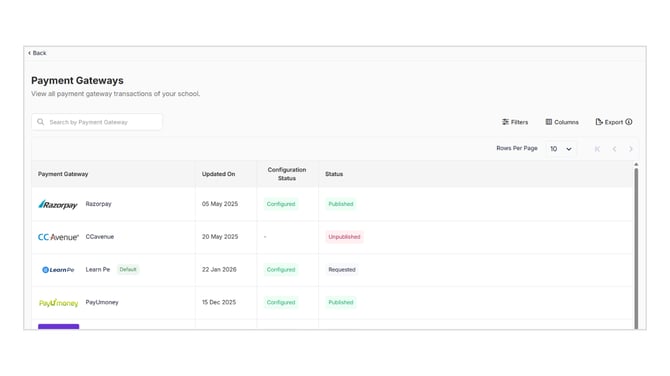Click the Requested status badge
This screenshot has width=670, height=376.
[342, 270]
